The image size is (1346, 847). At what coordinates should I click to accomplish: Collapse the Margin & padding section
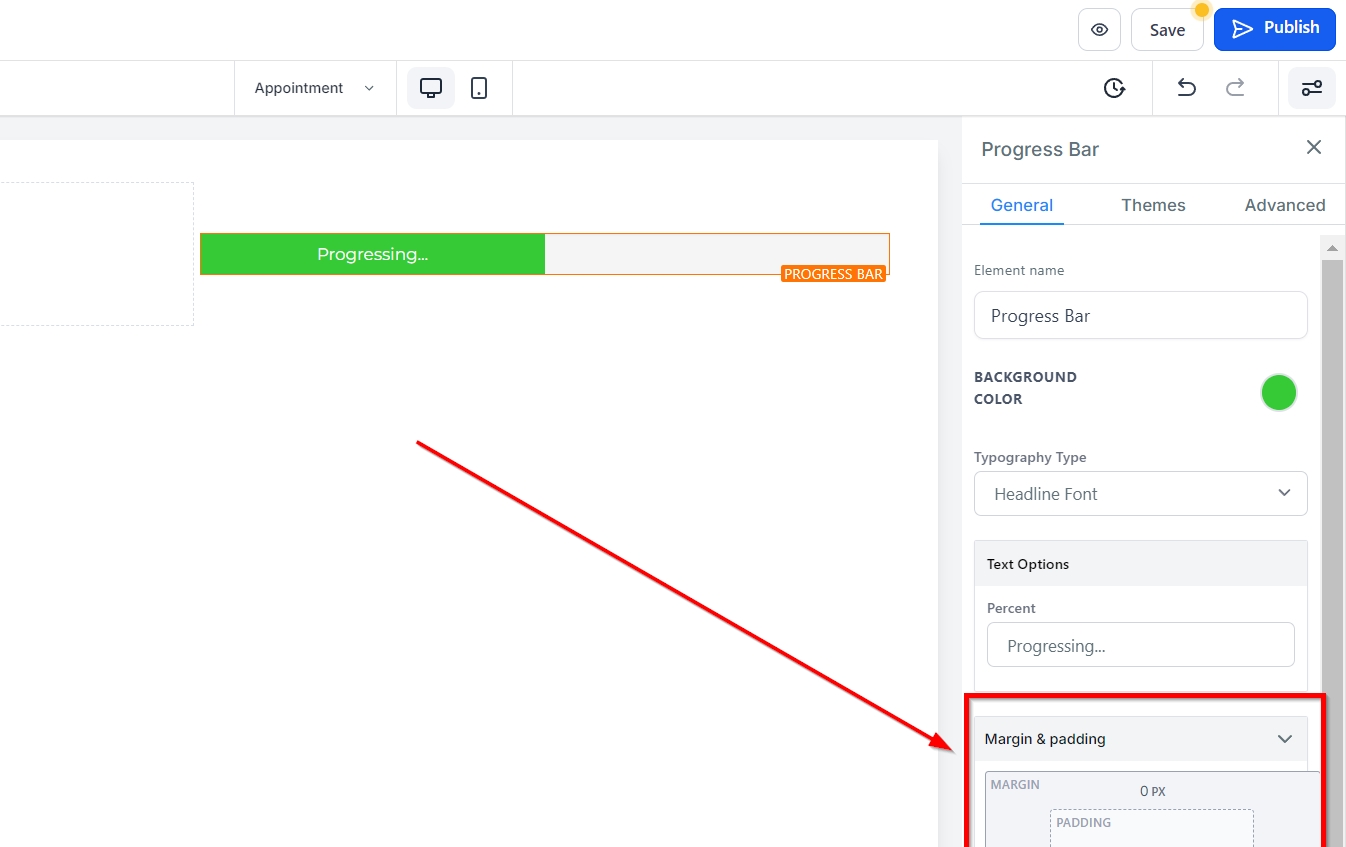(1284, 739)
